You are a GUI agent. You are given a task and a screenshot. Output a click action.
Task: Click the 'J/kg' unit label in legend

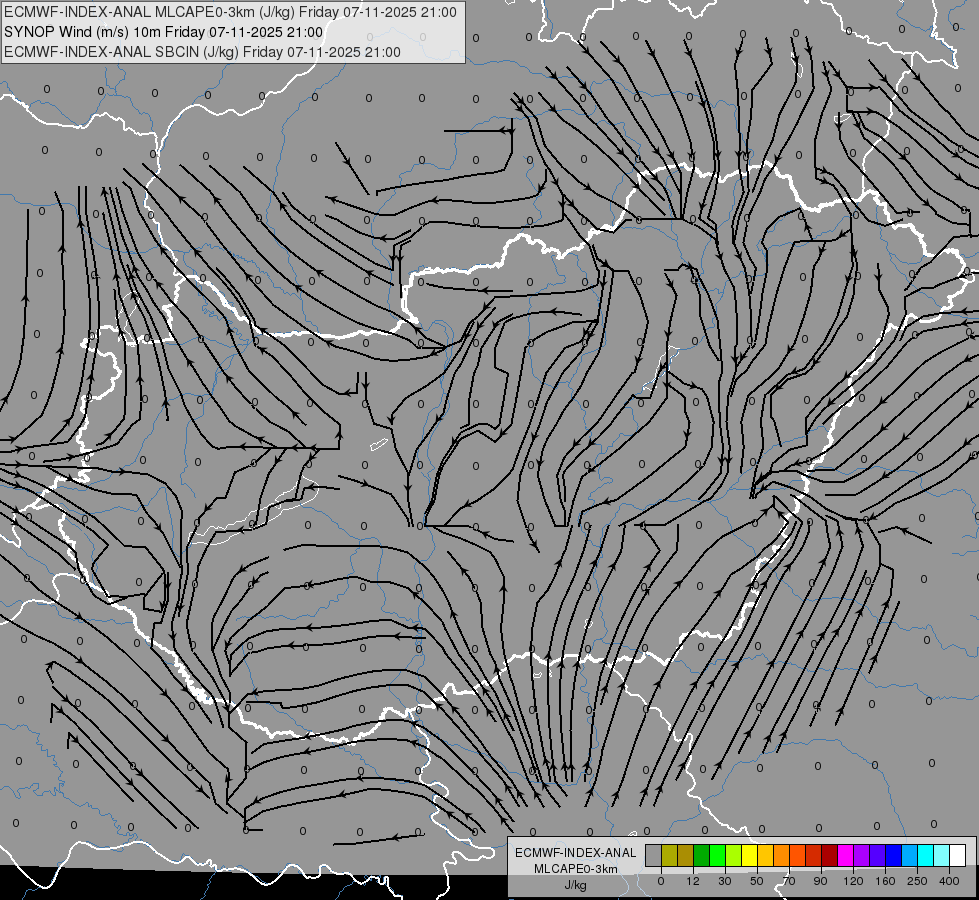click(576, 885)
